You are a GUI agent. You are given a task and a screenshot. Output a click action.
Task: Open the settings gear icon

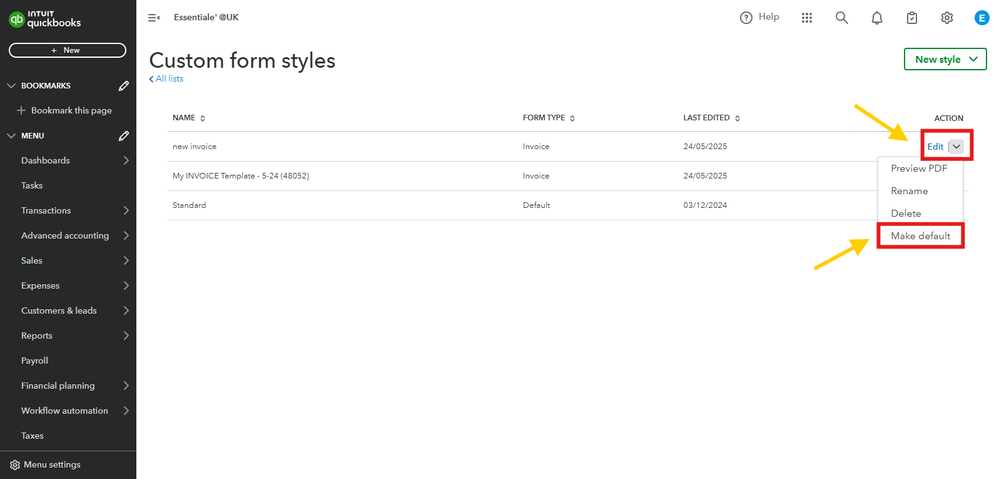click(x=947, y=18)
